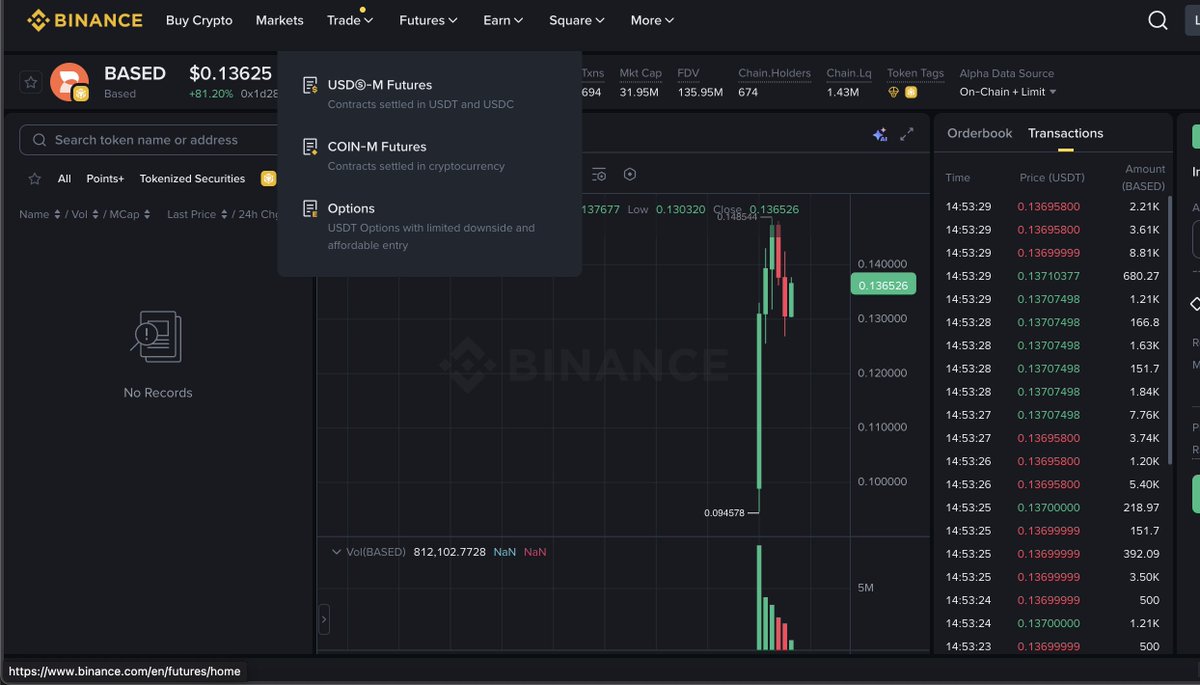Click the 0.13710377 trade price
Image resolution: width=1200 pixels, height=685 pixels.
1048,276
